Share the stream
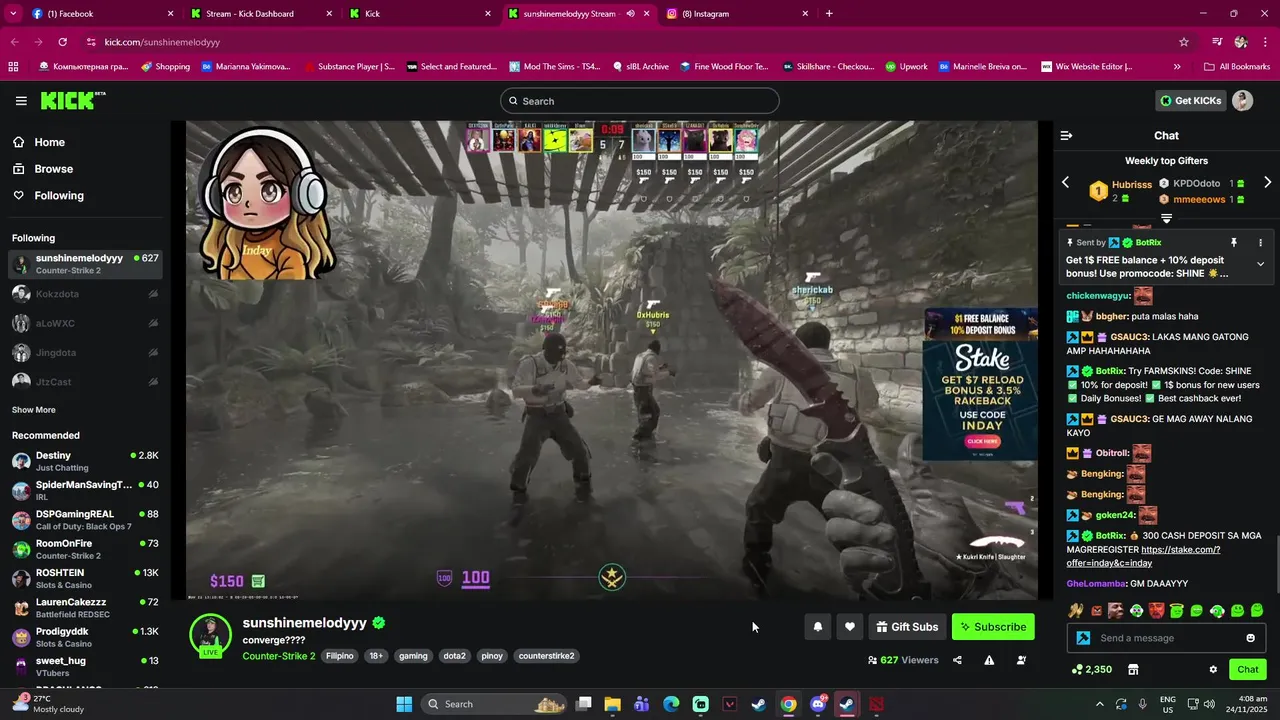The height and width of the screenshot is (720, 1280). click(x=957, y=660)
